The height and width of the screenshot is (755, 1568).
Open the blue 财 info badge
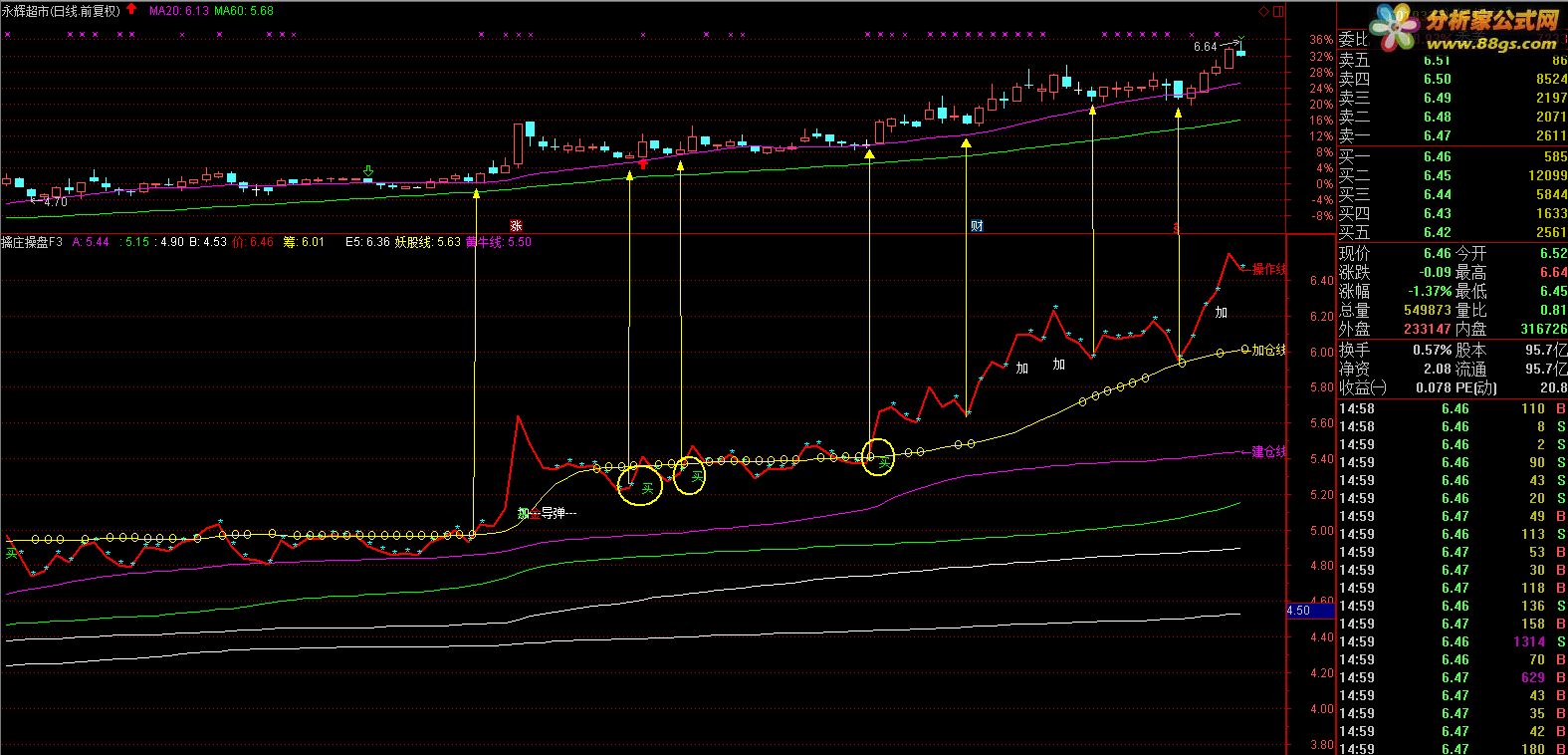tap(977, 226)
